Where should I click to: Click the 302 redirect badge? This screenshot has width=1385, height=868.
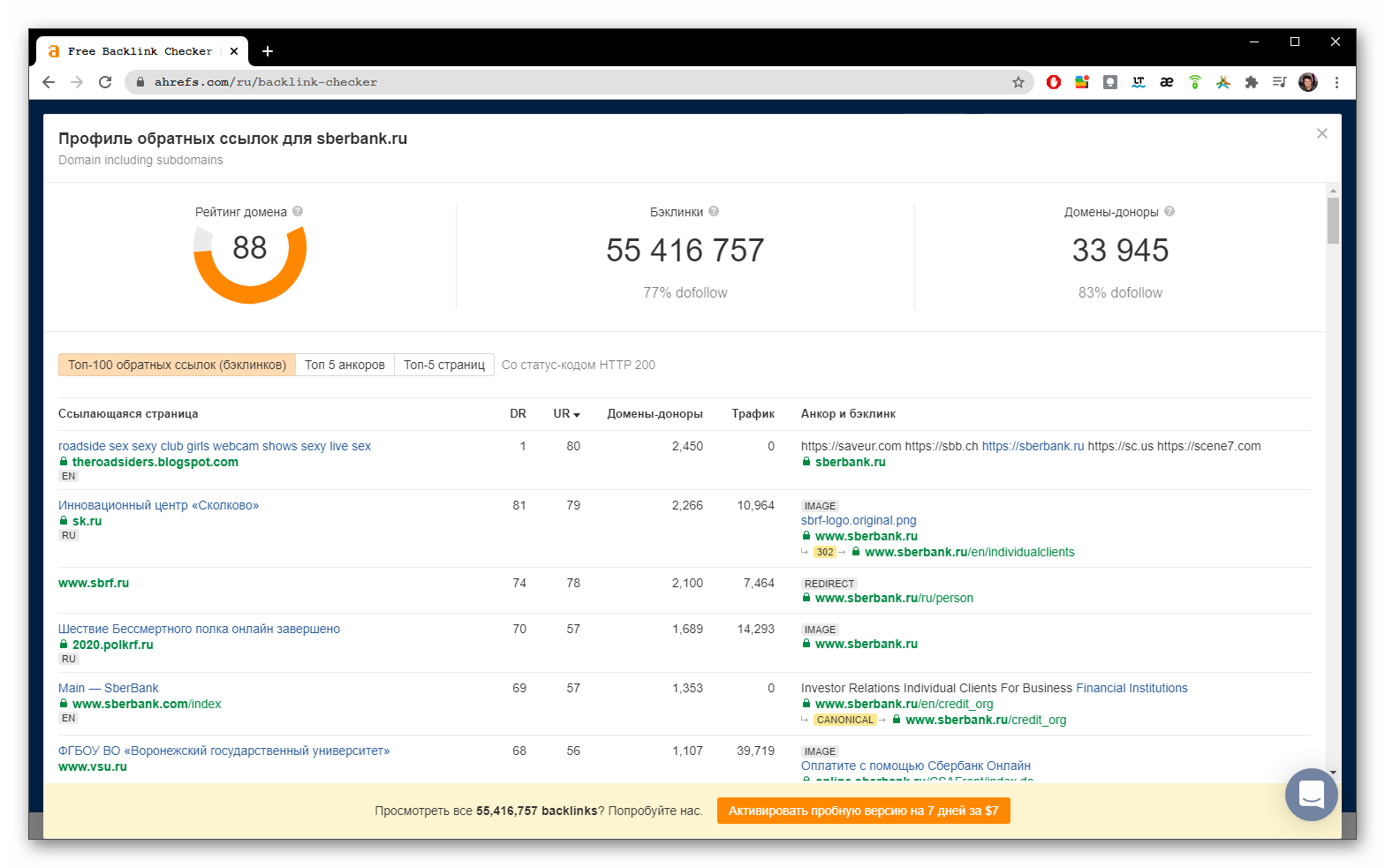point(825,552)
